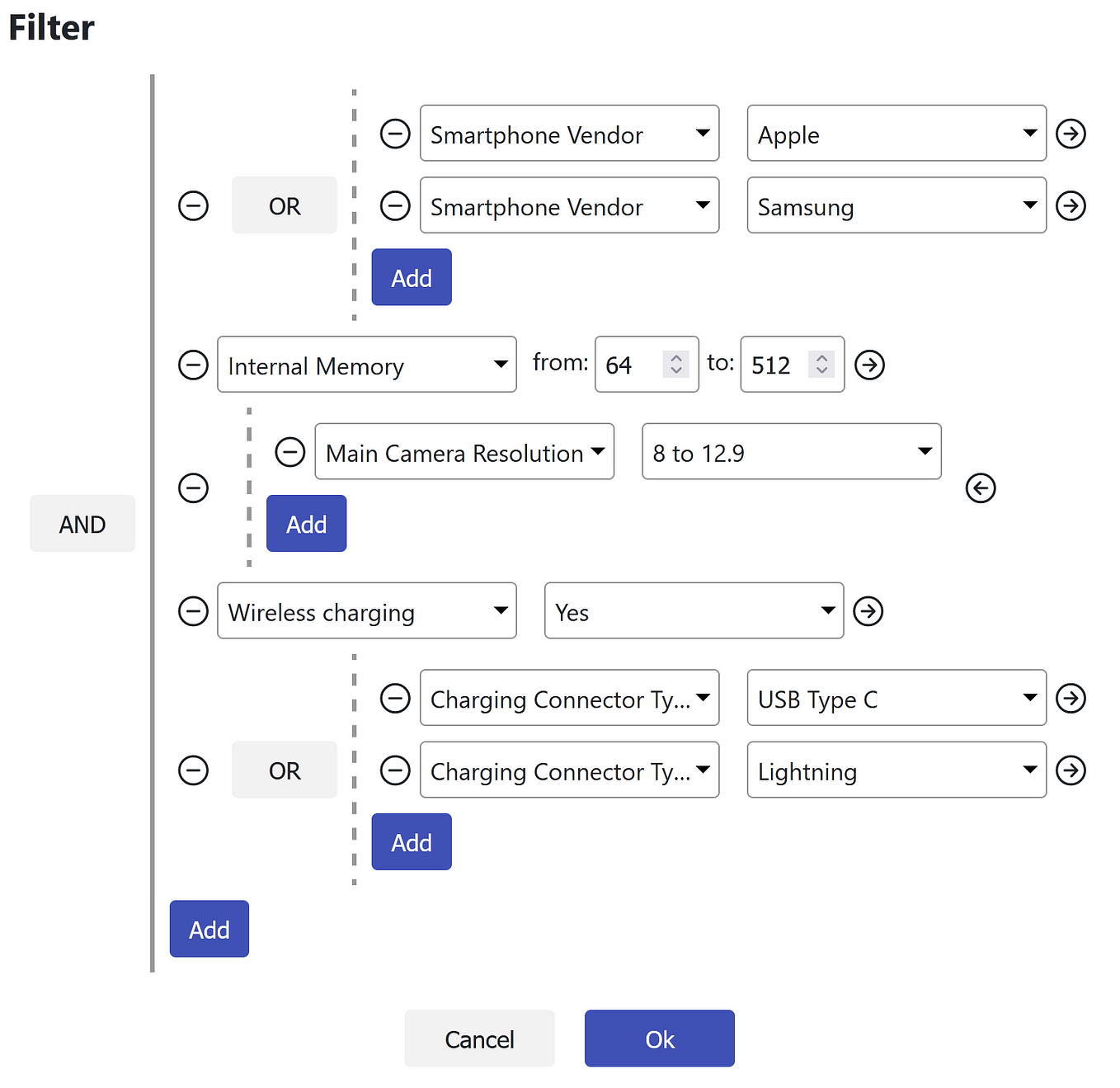Remove the Lightning Charging Connector condition

(x=395, y=770)
